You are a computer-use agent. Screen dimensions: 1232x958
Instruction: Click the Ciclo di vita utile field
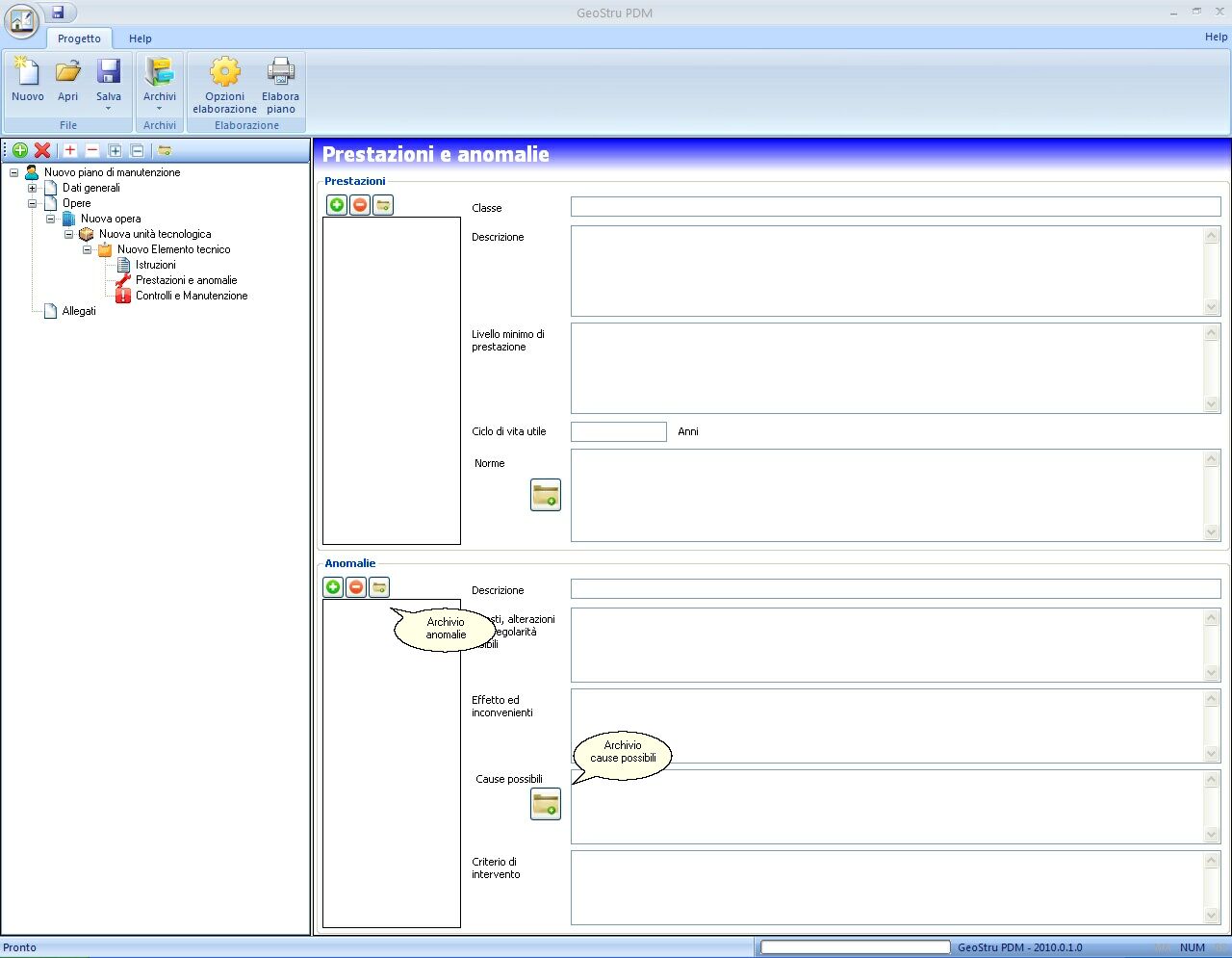click(619, 431)
